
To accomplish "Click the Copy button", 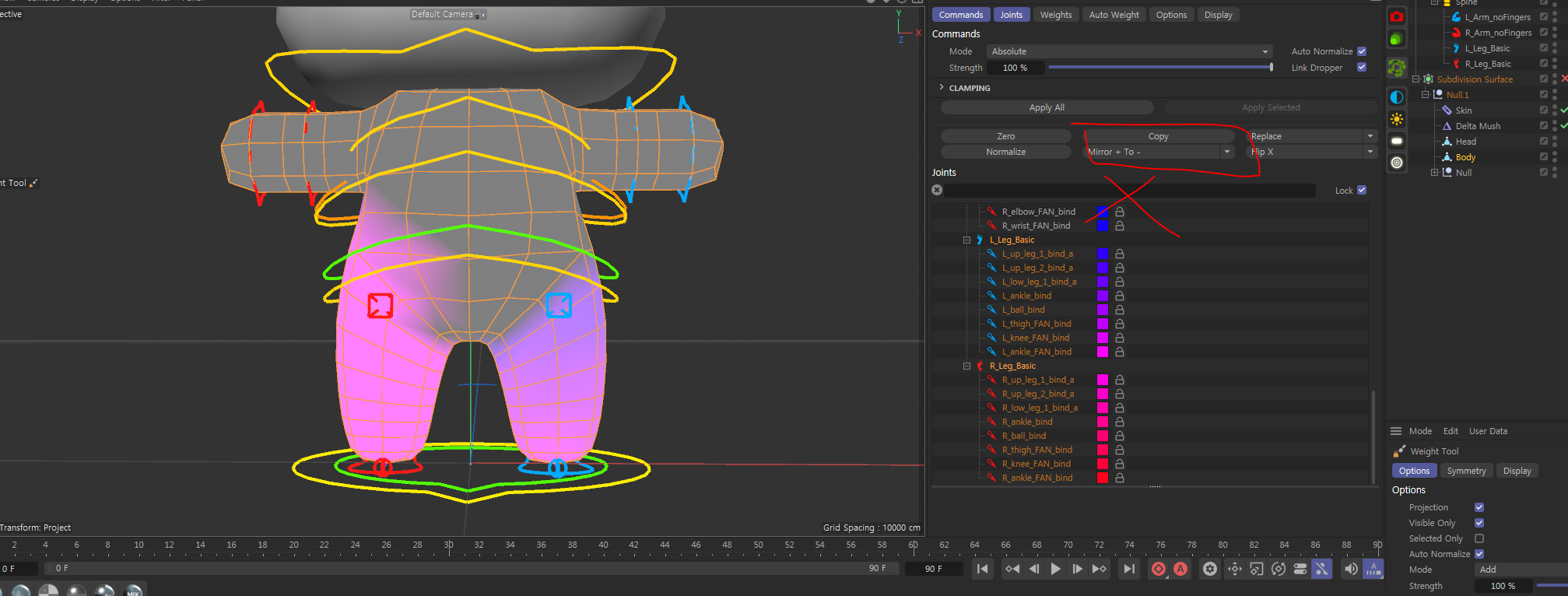I will pos(1158,136).
